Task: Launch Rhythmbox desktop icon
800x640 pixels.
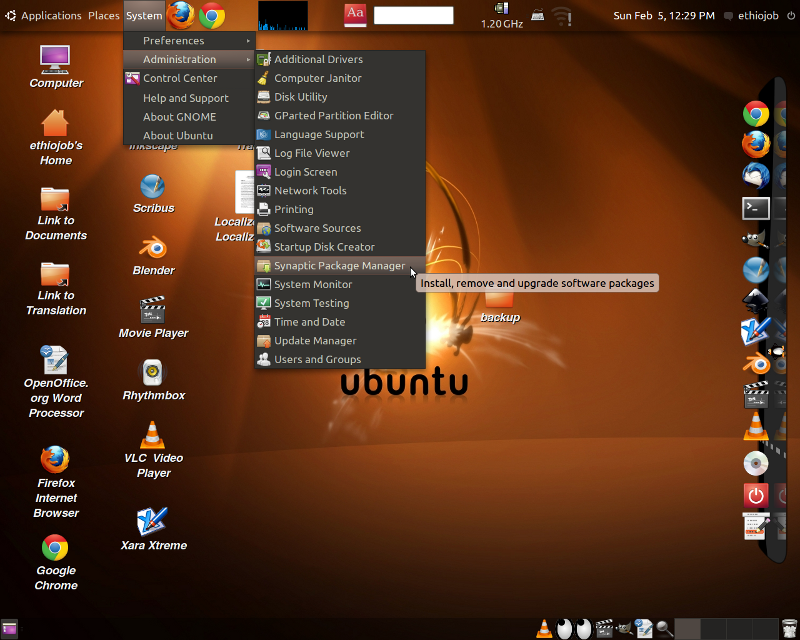Action: point(153,380)
